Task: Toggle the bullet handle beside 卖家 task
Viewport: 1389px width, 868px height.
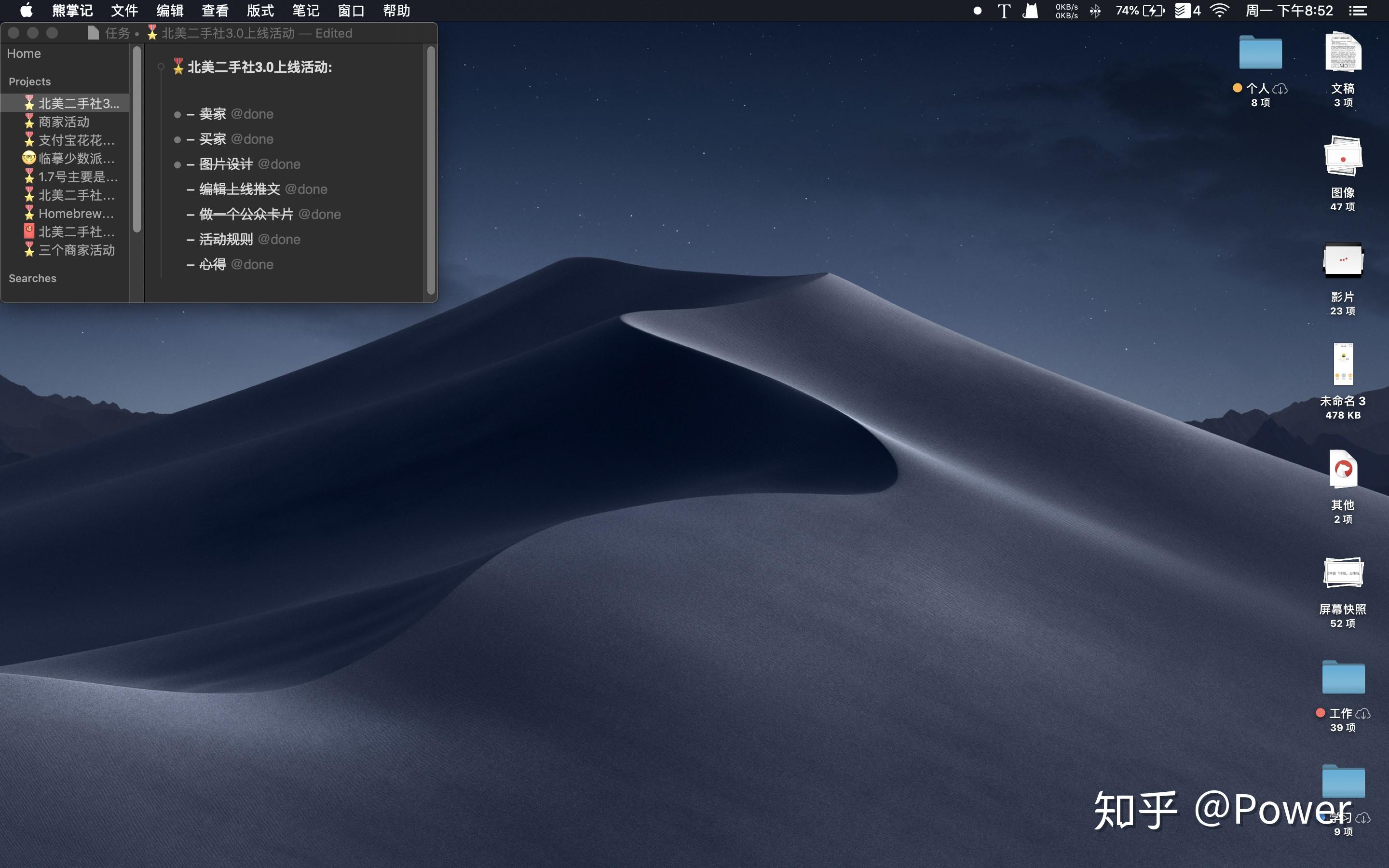Action: pos(177,115)
